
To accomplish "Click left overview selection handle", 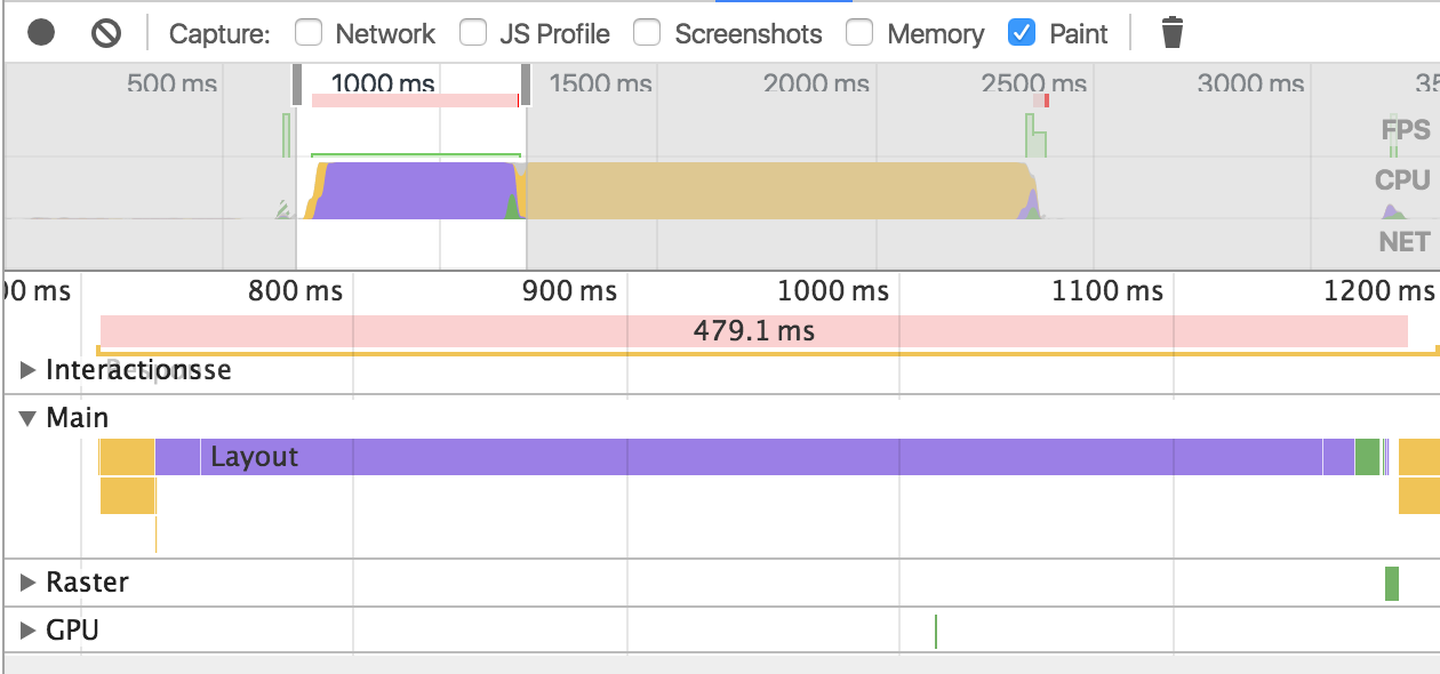I will pos(297,85).
